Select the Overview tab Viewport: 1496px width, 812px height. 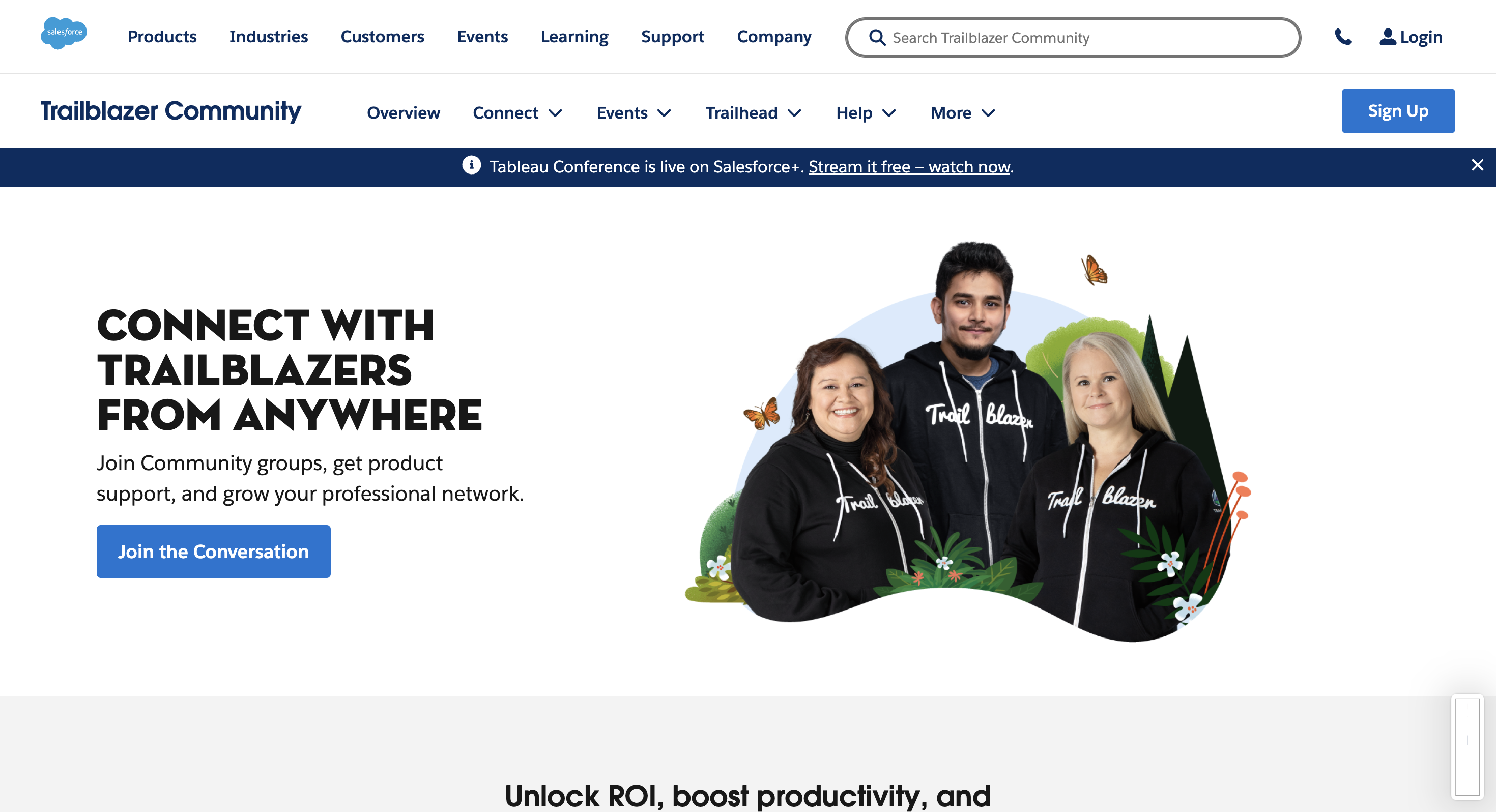[x=403, y=112]
